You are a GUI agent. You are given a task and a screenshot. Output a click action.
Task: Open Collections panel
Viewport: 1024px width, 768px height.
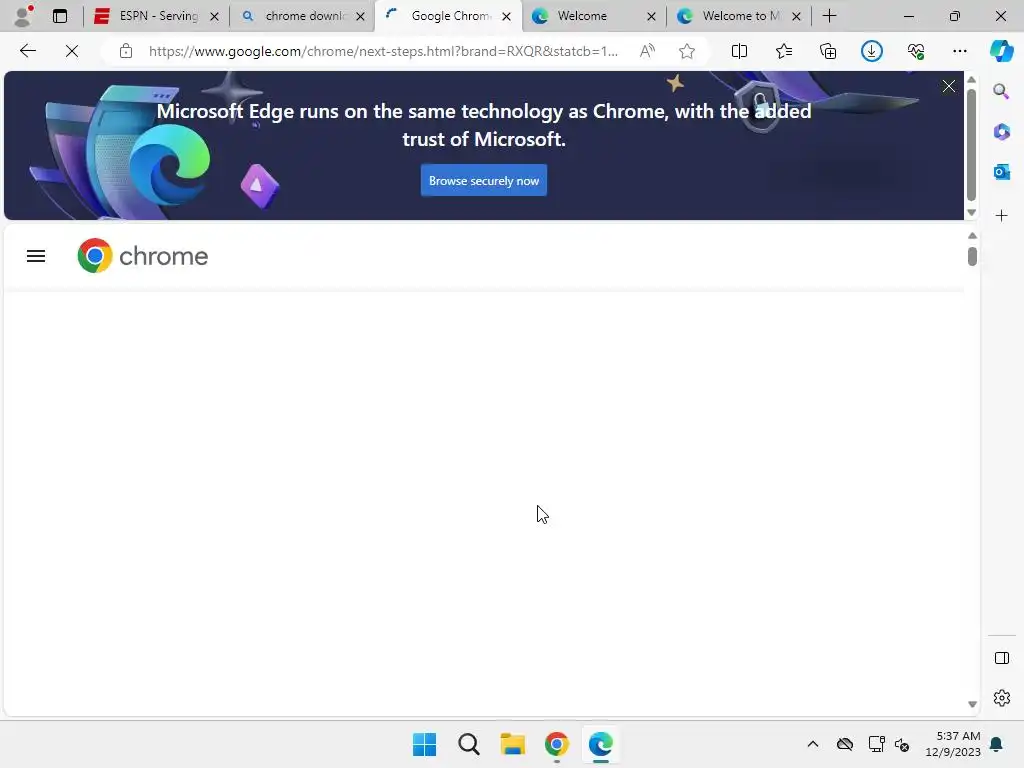(x=827, y=51)
